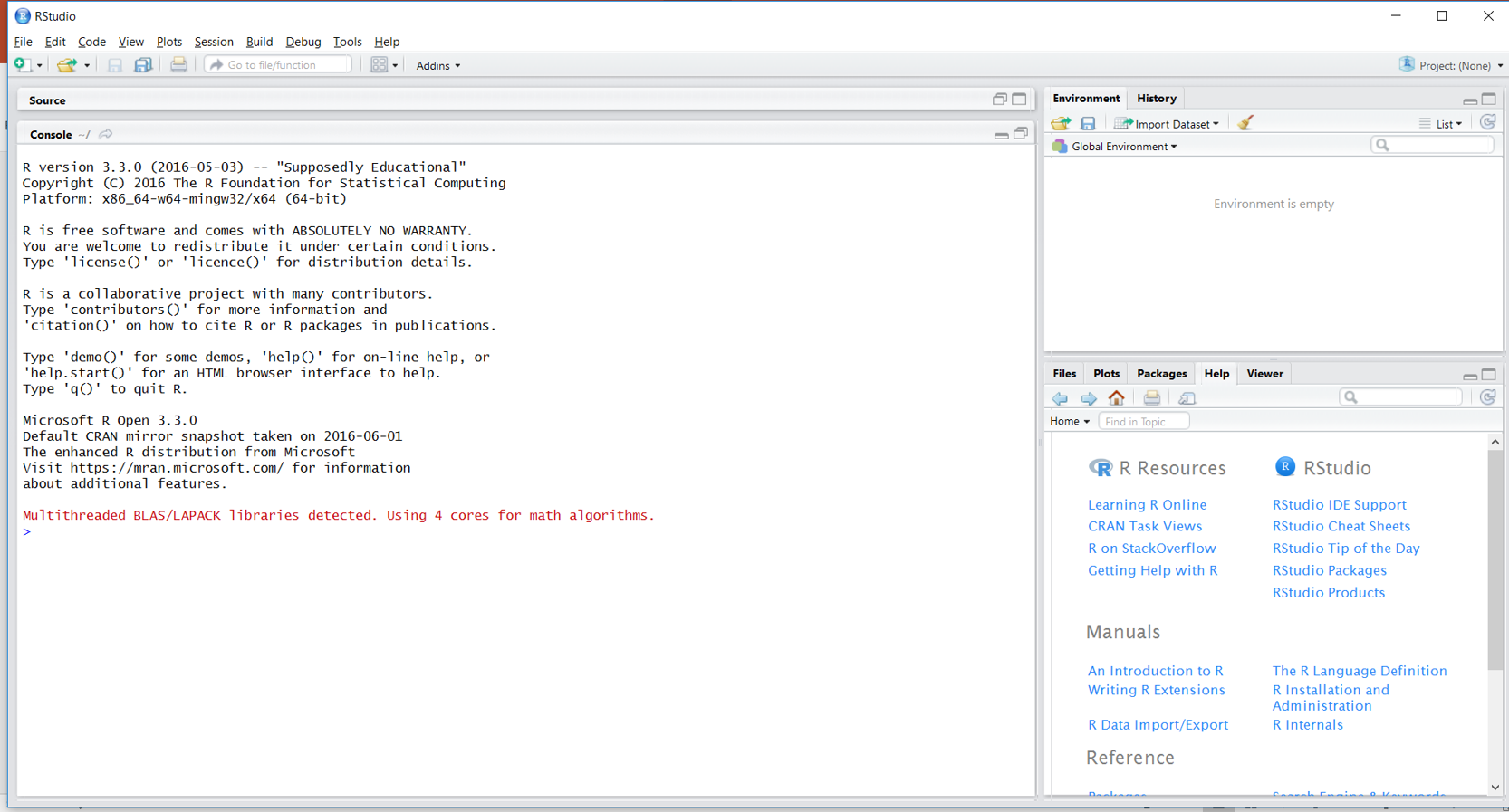This screenshot has width=1509, height=812.
Task: Switch to the Plots tab
Action: pos(1106,374)
